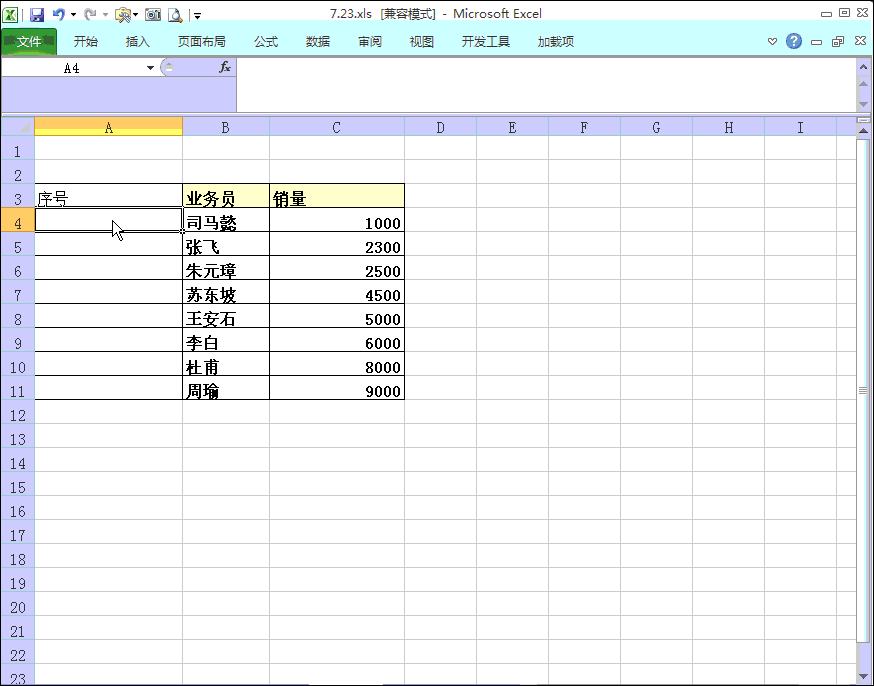Switch to the 数据 ribbon tab

pos(318,41)
